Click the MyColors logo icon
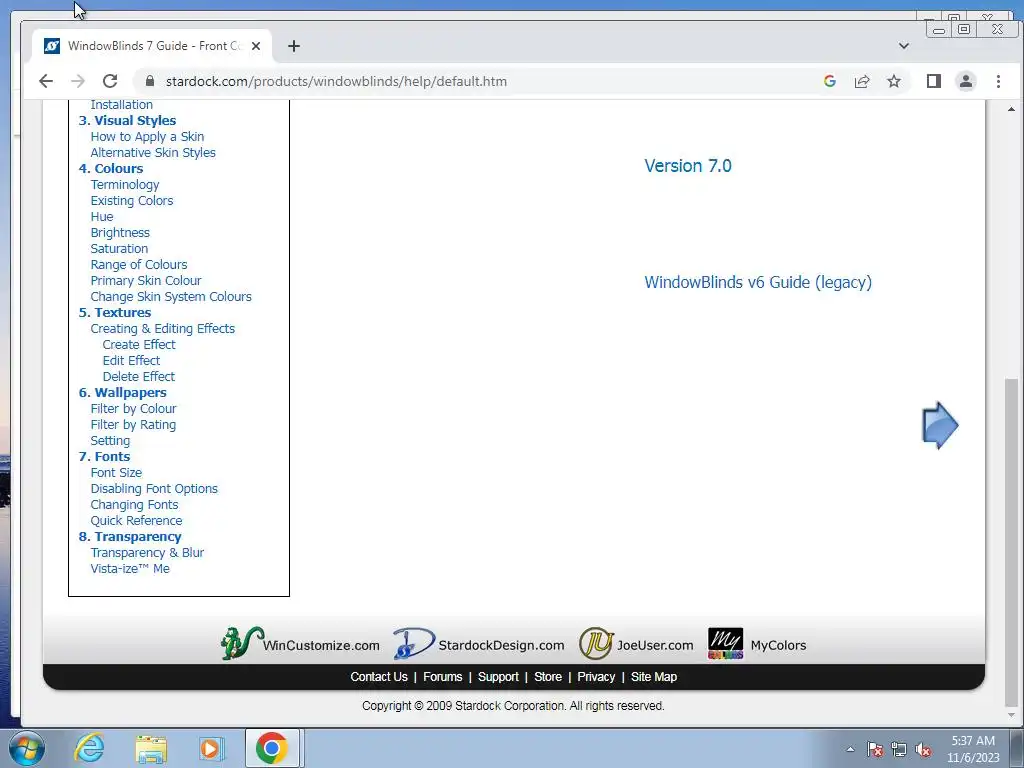1024x768 pixels. click(x=725, y=643)
